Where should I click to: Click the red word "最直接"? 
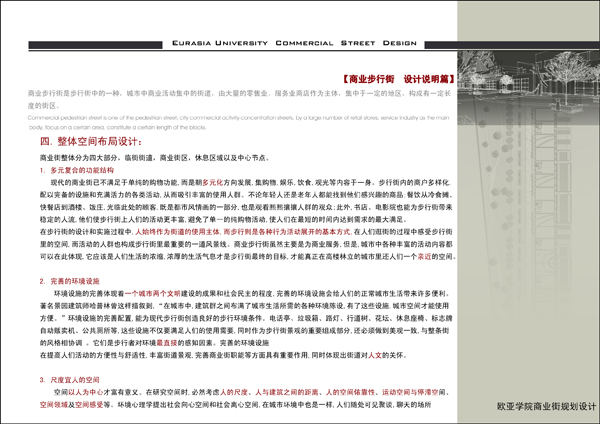click(x=167, y=342)
